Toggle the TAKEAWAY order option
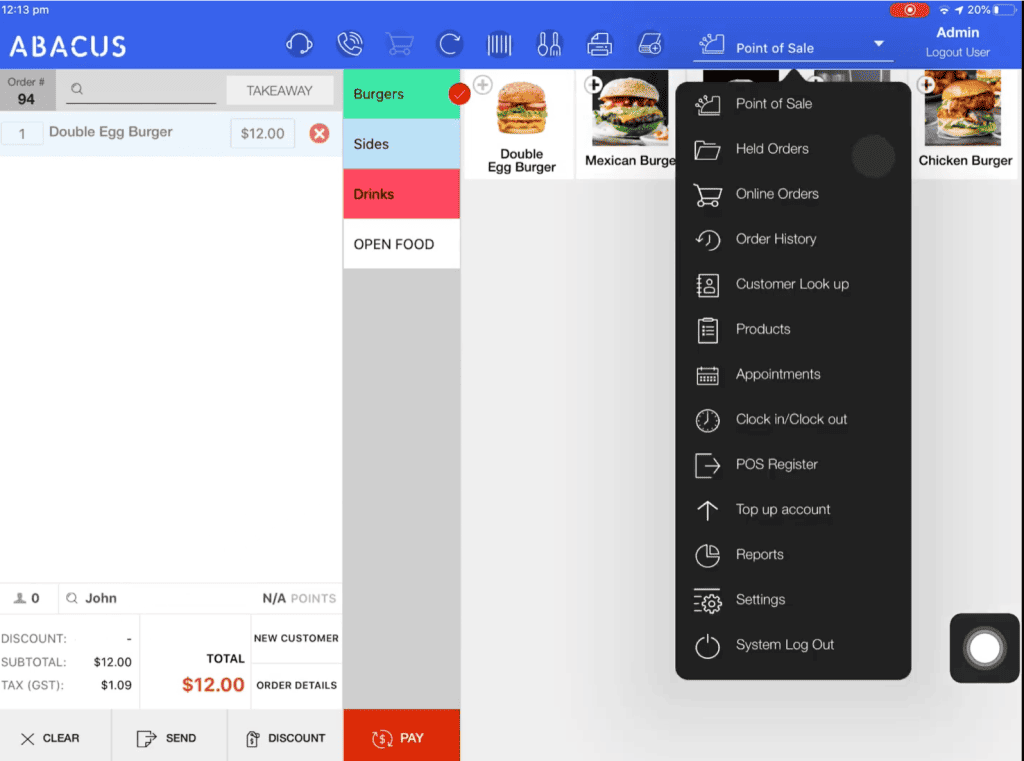This screenshot has height=761, width=1024. (280, 90)
